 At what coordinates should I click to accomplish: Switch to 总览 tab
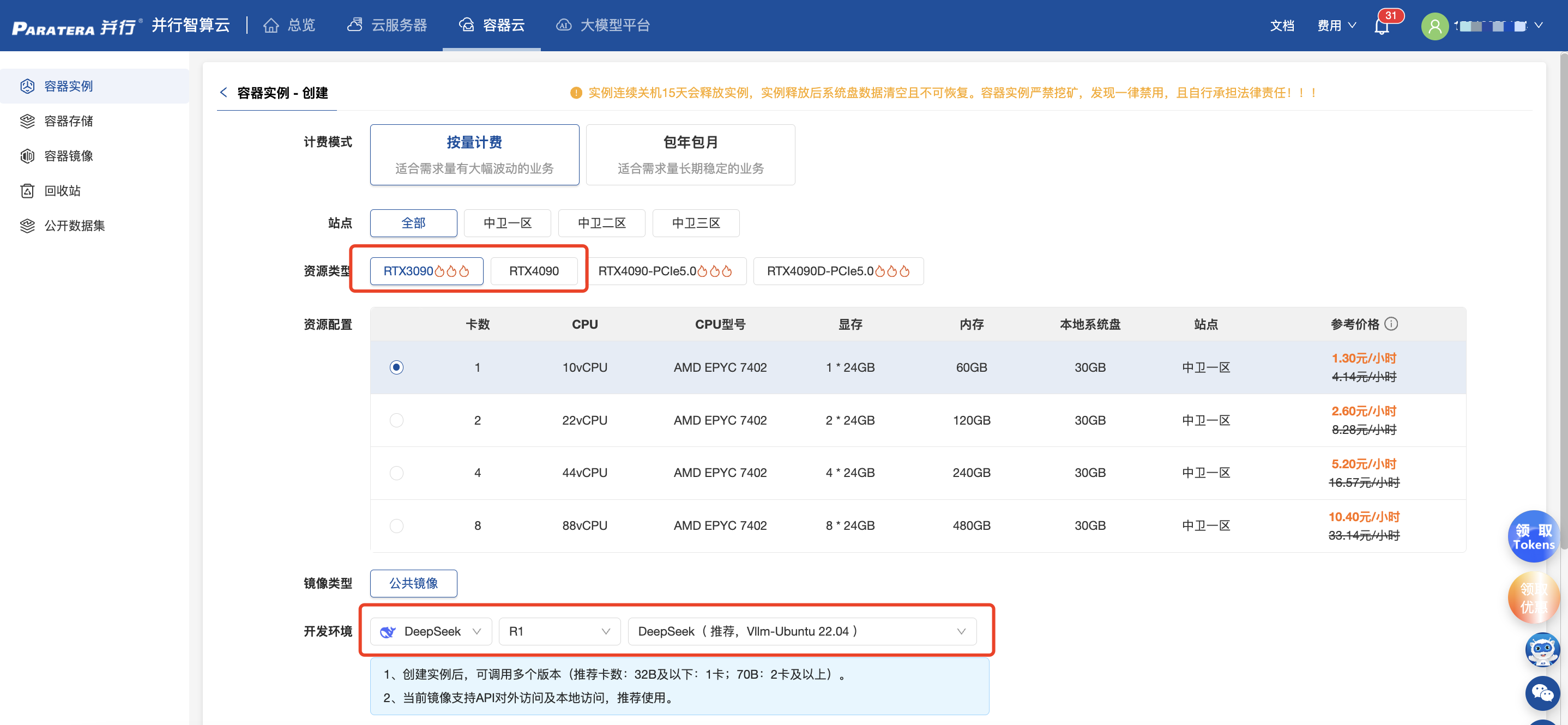point(289,25)
